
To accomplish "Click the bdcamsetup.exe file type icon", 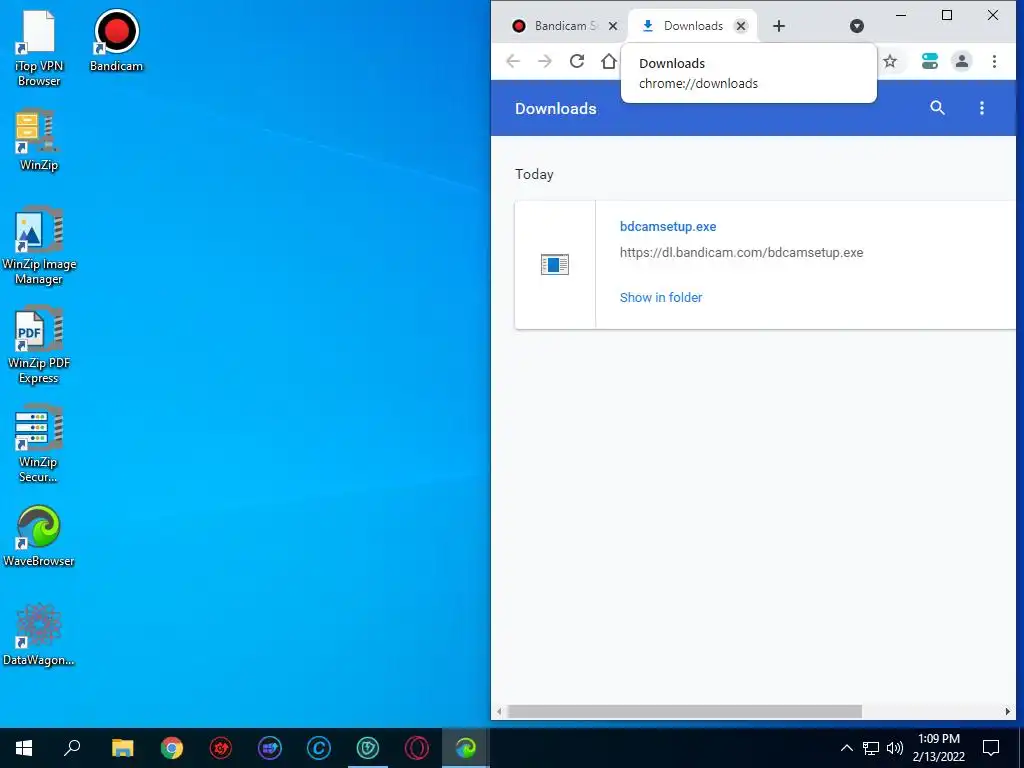I will [554, 264].
